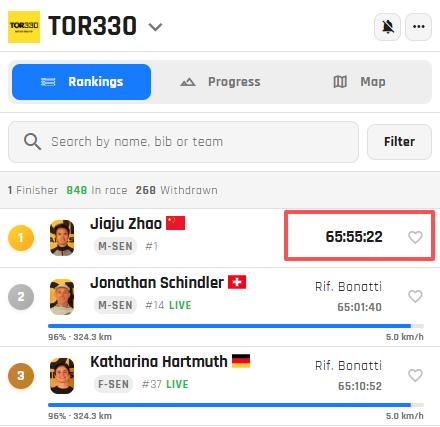Expand the TOR330 race dropdown chevron

coord(155,27)
